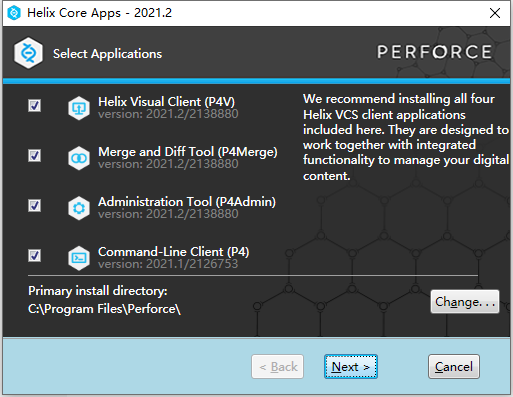Screen dimensions: 513x397
Task: Click the "Merge and Diff Tool (P4Merge)" label
Action: pyautogui.click(x=188, y=152)
